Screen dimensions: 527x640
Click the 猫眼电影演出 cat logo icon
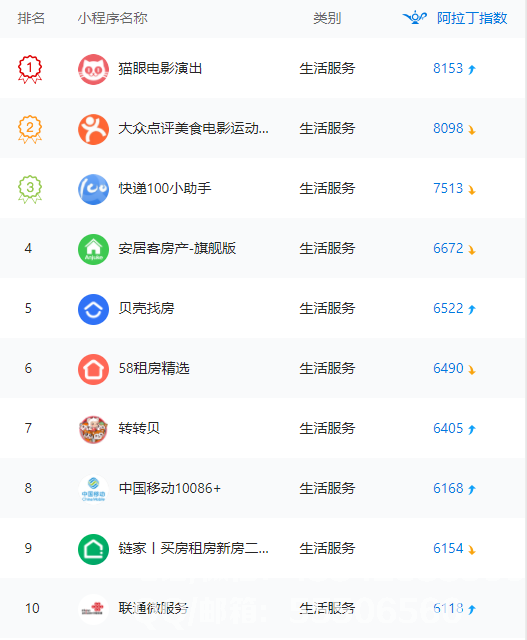pos(93,69)
